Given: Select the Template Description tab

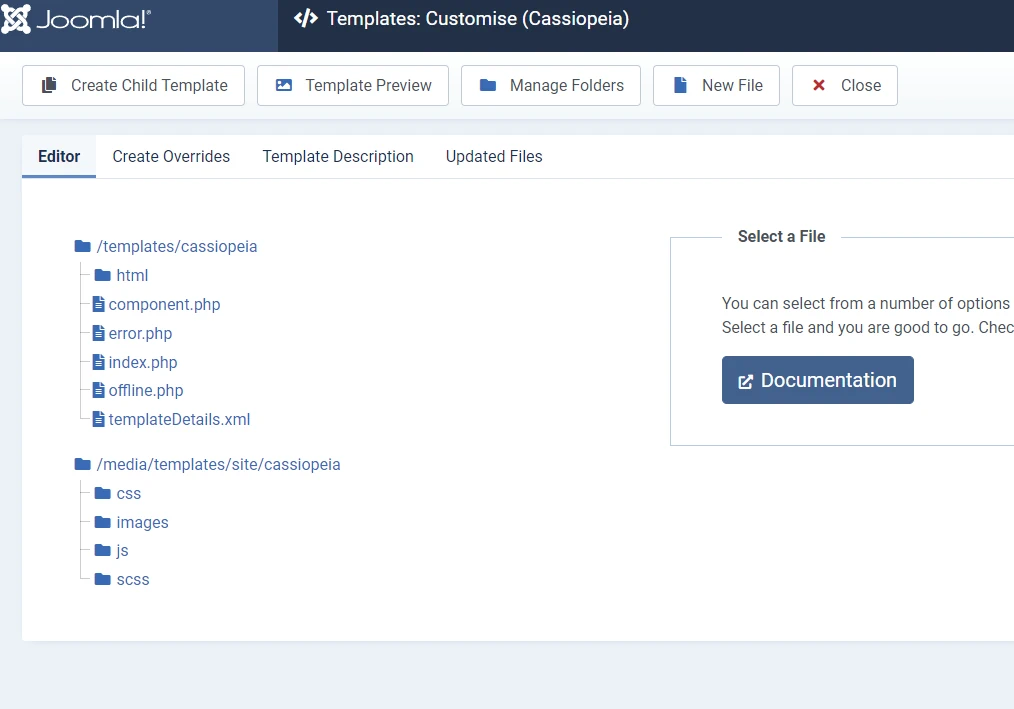Looking at the screenshot, I should pyautogui.click(x=338, y=156).
